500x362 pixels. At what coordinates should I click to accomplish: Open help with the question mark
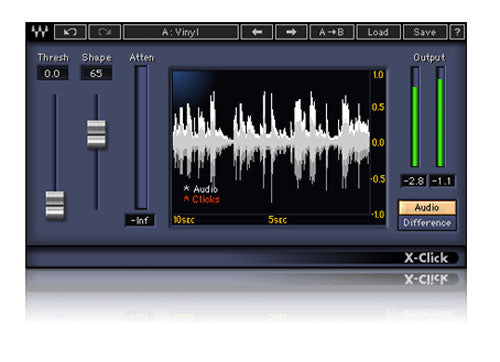coord(457,32)
